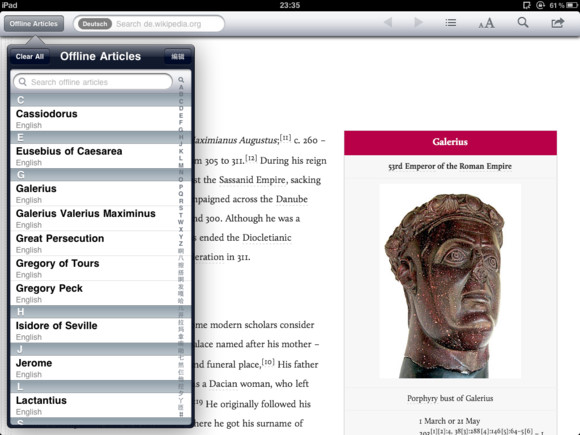Tap the share arrow icon

[557, 23]
